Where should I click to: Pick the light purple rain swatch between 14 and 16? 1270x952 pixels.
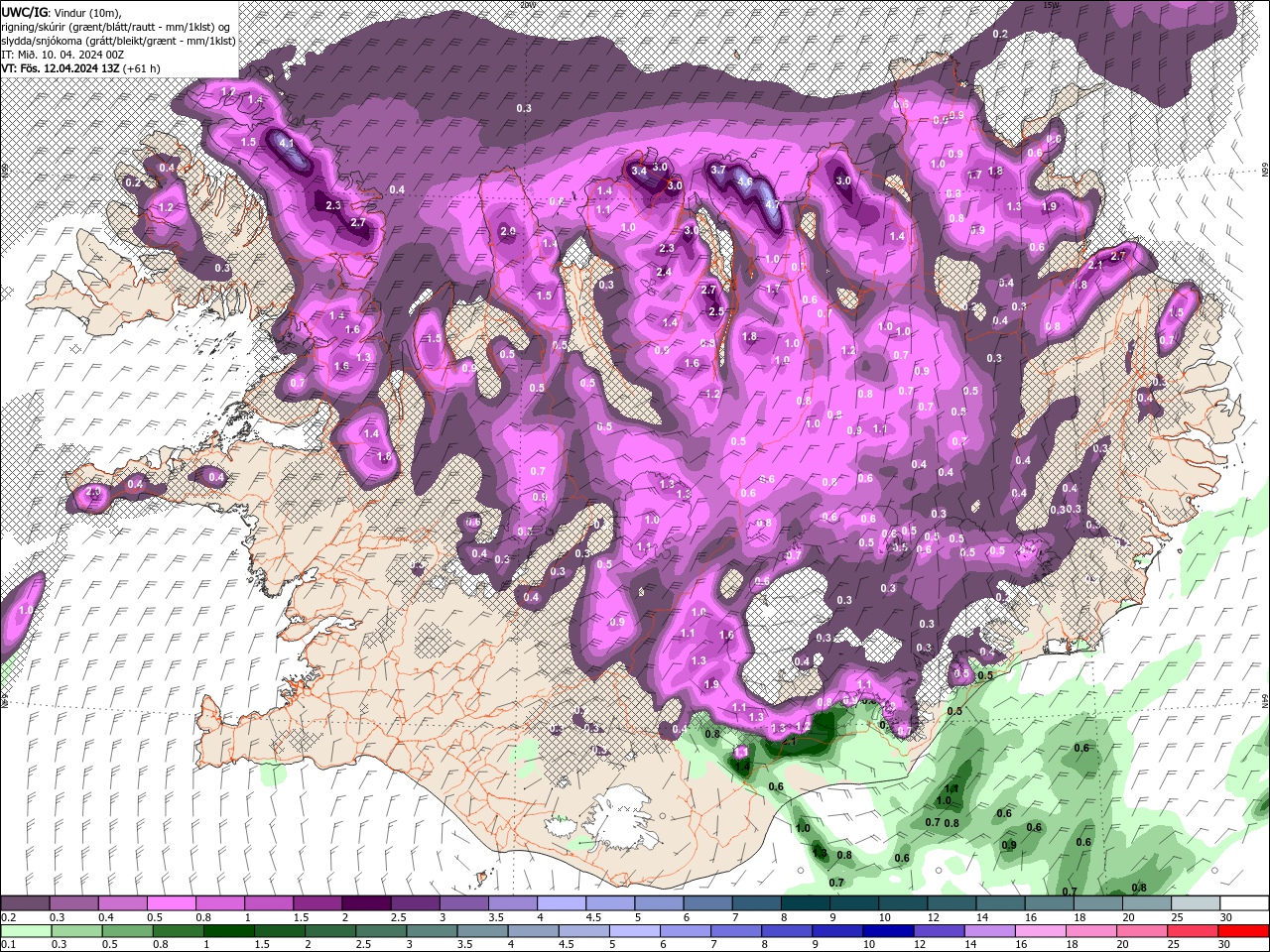click(988, 931)
